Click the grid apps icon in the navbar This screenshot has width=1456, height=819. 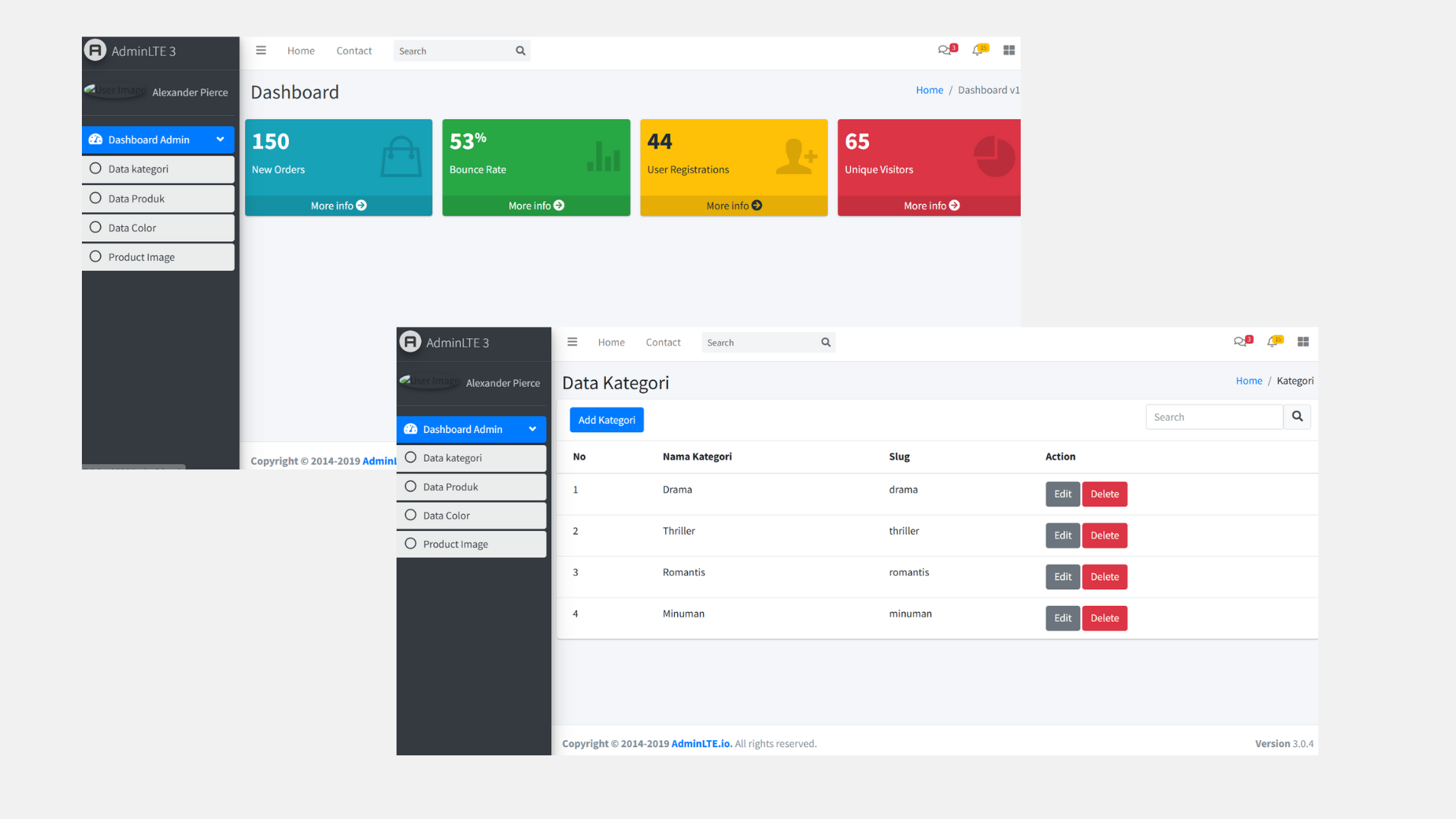(1009, 50)
